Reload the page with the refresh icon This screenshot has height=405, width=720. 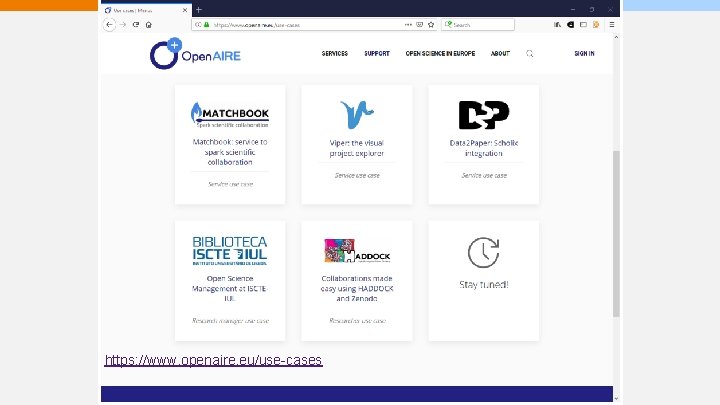click(136, 25)
